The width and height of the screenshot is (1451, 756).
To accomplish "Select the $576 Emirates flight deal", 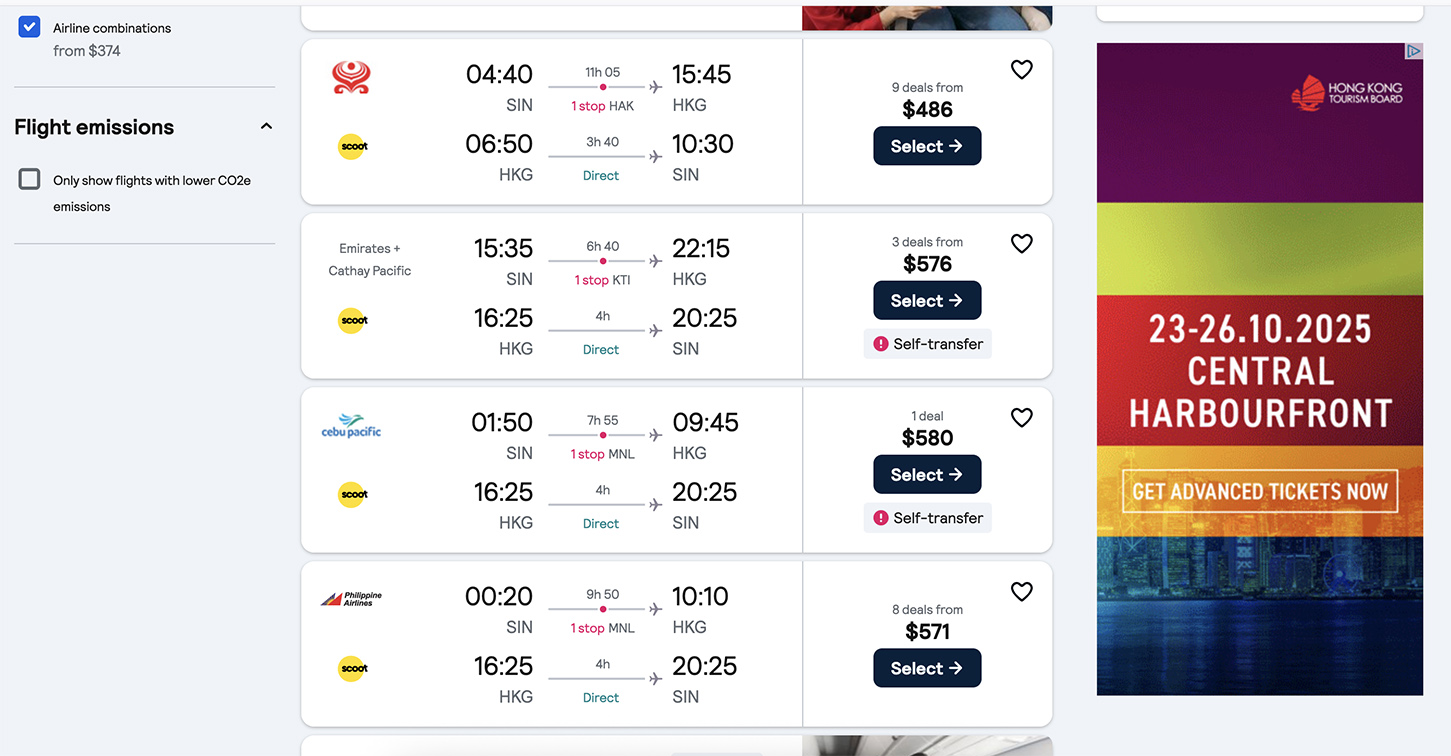I will [x=927, y=300].
